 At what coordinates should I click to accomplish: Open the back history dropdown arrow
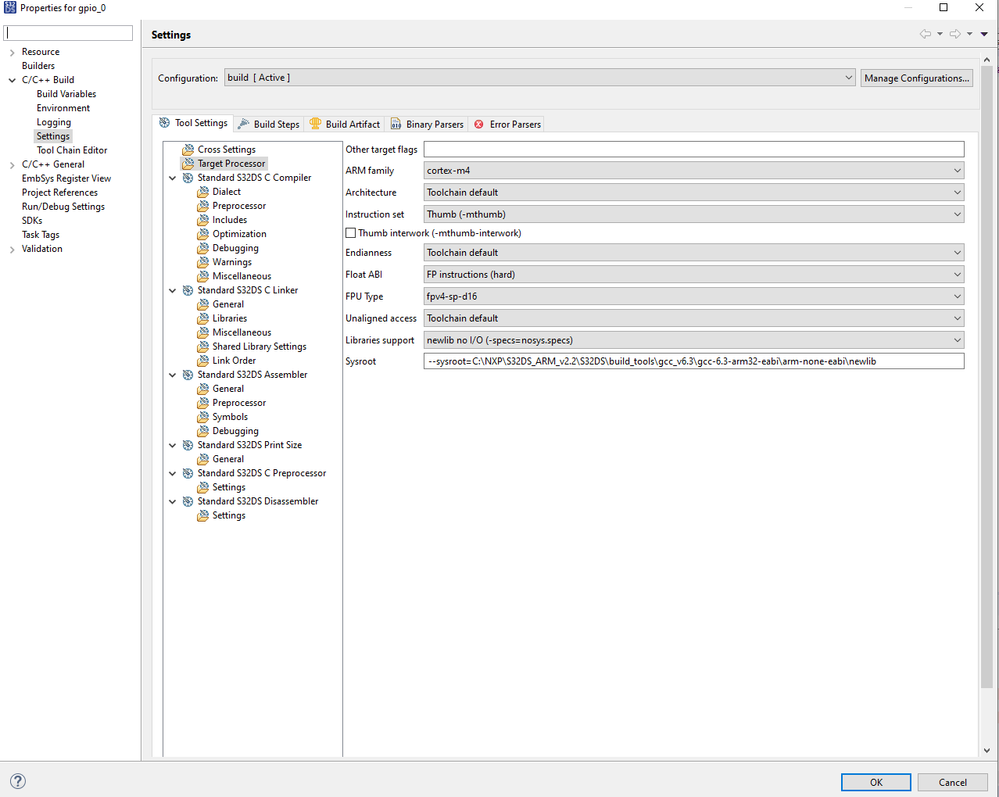940,34
